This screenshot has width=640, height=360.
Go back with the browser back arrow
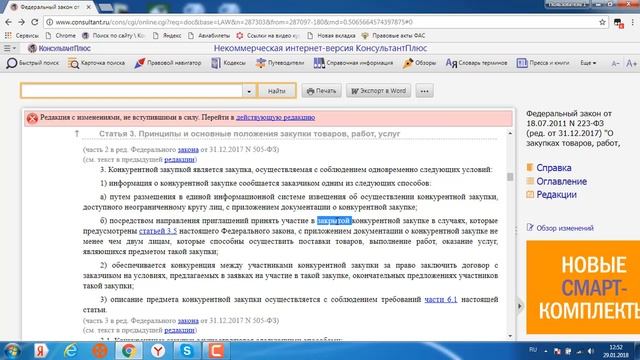[9, 22]
